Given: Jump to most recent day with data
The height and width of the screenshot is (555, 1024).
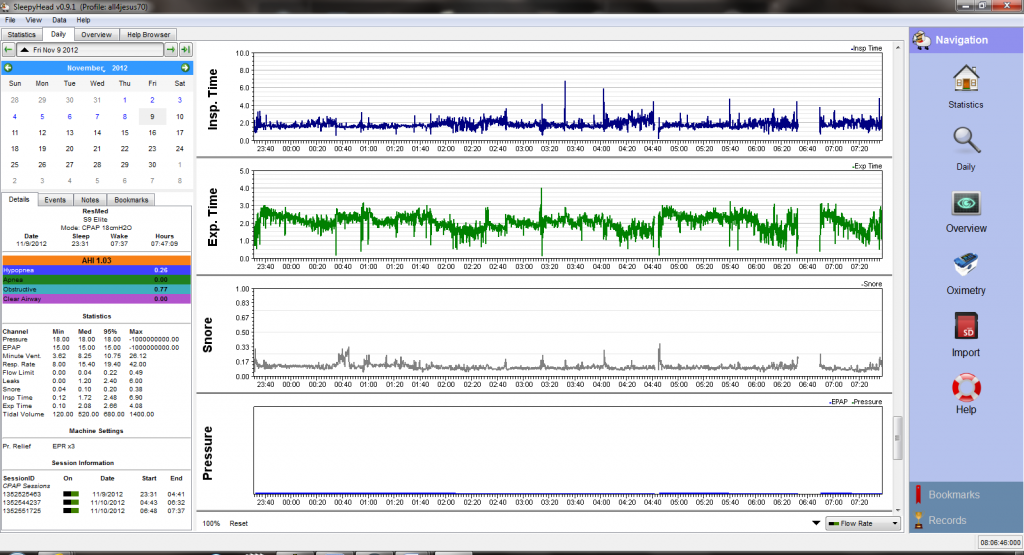Looking at the screenshot, I should 185,50.
